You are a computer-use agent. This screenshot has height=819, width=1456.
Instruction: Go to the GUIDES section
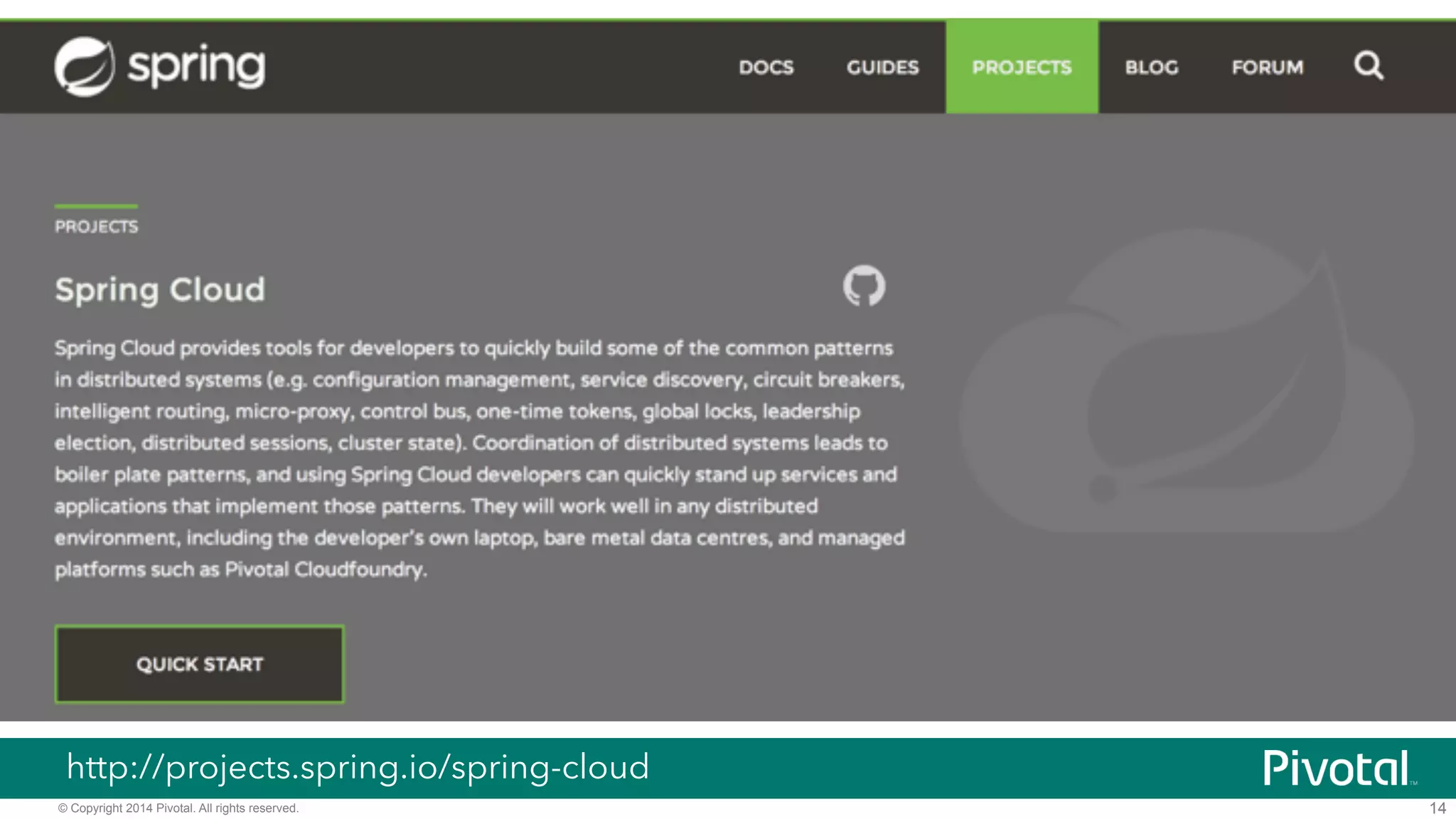click(x=882, y=68)
